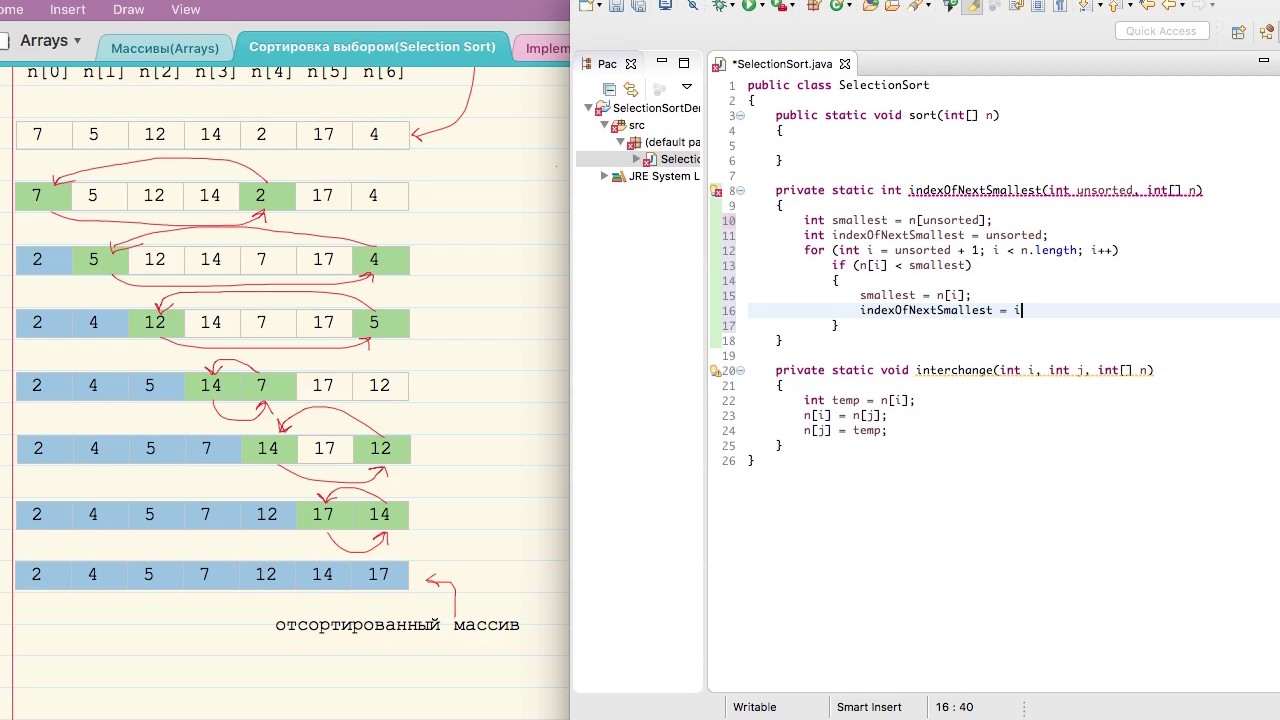Collapse All in Package Explorer

pyautogui.click(x=609, y=89)
